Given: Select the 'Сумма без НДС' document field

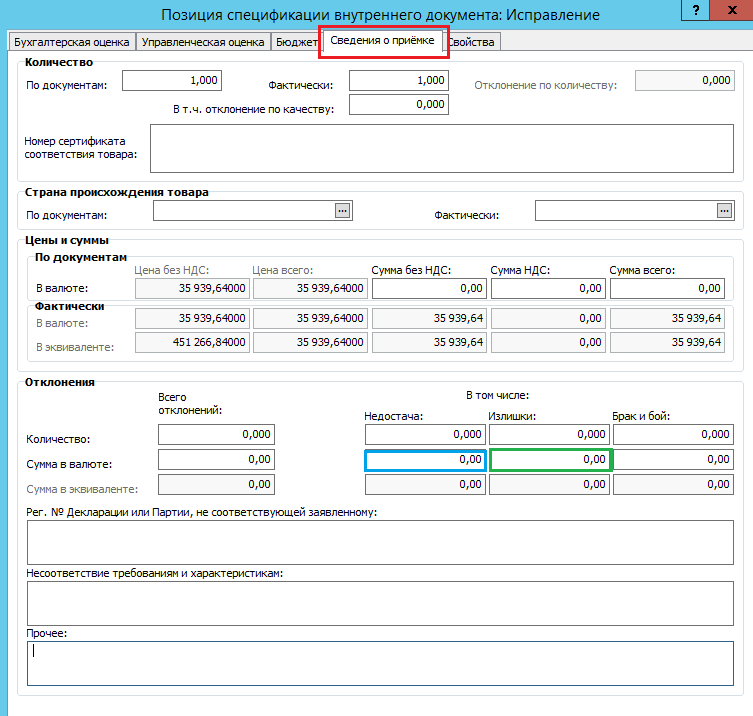Looking at the screenshot, I should point(428,288).
